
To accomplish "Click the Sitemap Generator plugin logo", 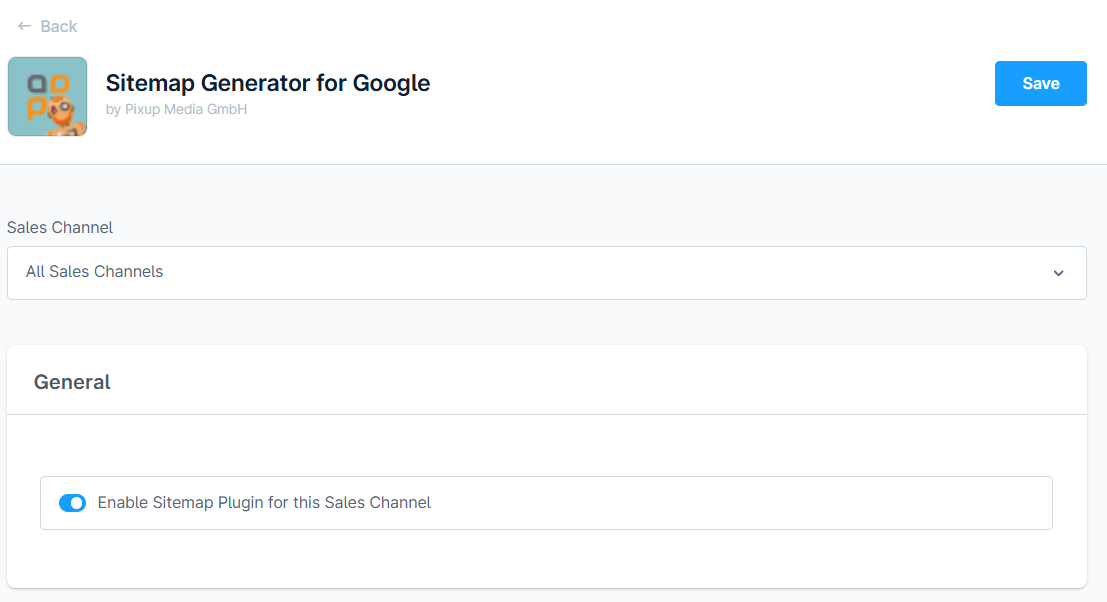I will [x=47, y=96].
